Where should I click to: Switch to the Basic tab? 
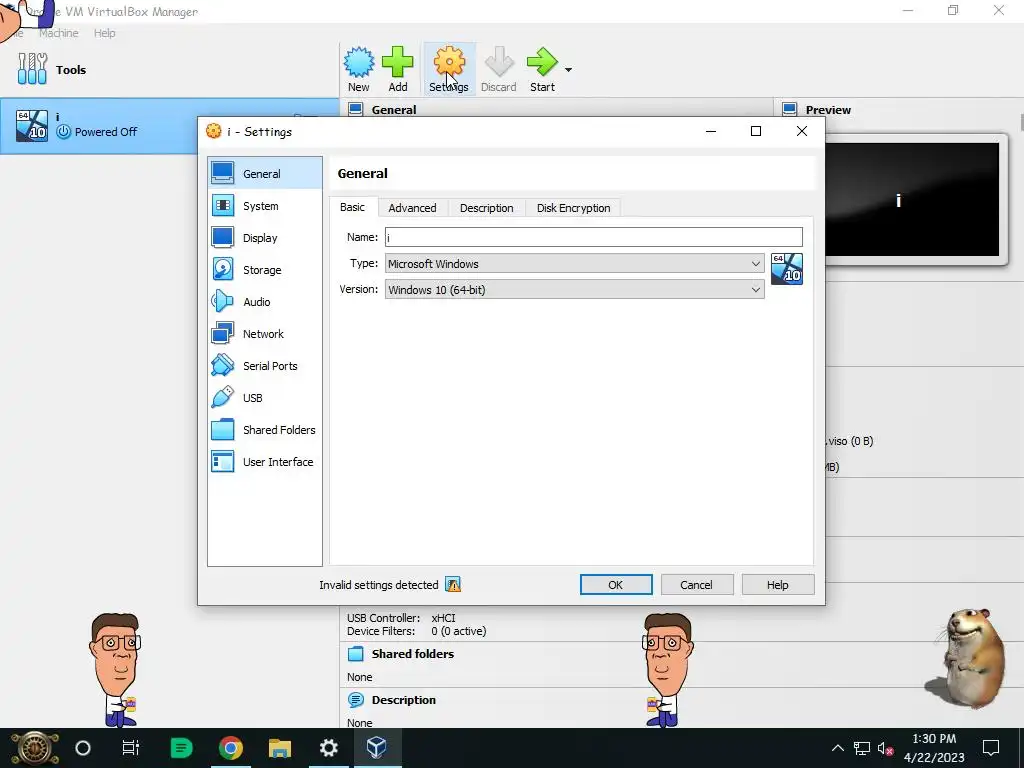353,207
